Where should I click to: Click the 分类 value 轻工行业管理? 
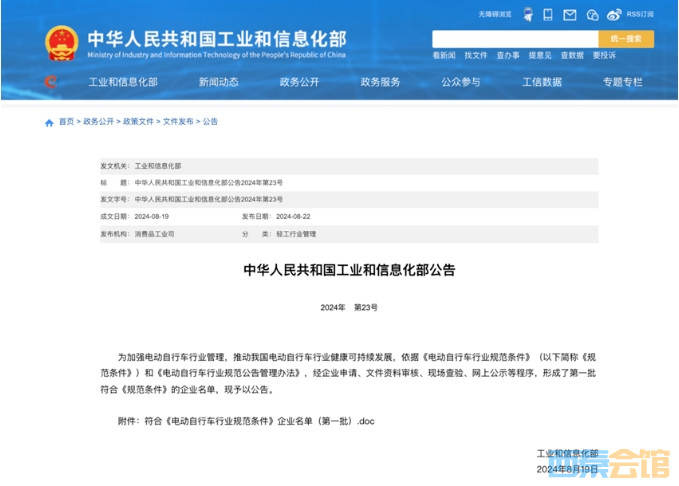pyautogui.click(x=296, y=234)
